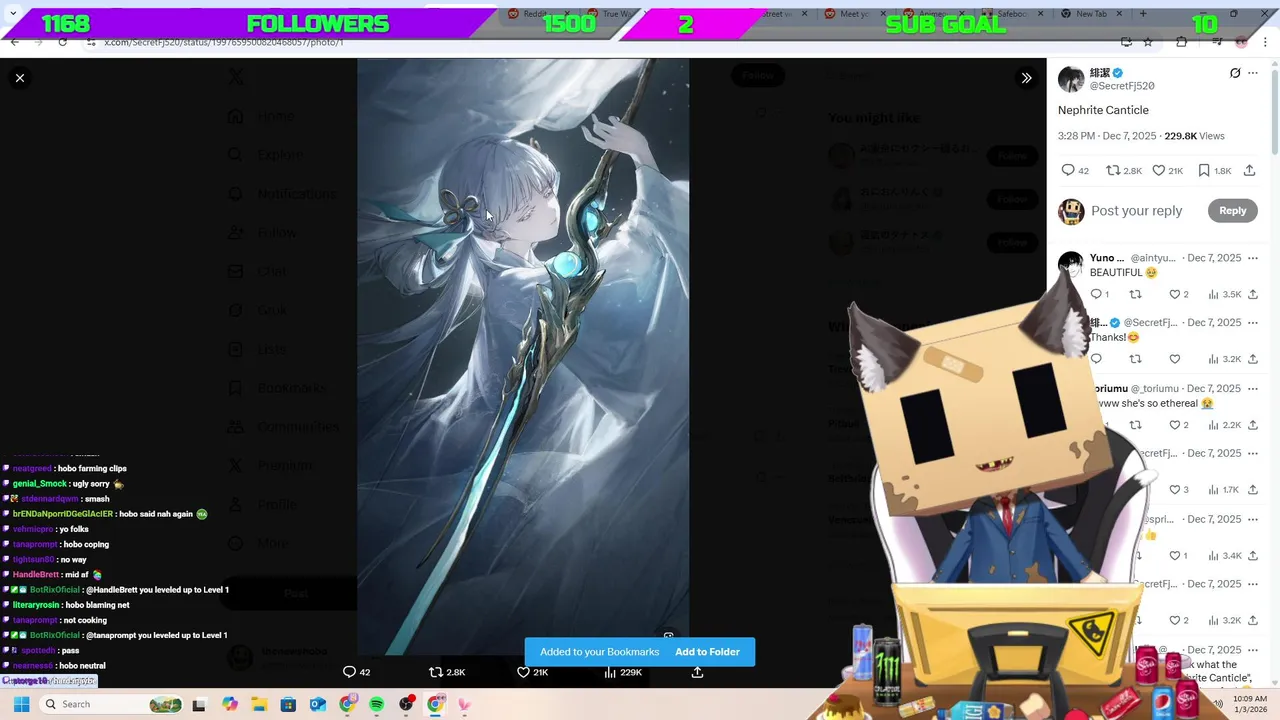Like the comment with 3 likes

(x=1179, y=490)
